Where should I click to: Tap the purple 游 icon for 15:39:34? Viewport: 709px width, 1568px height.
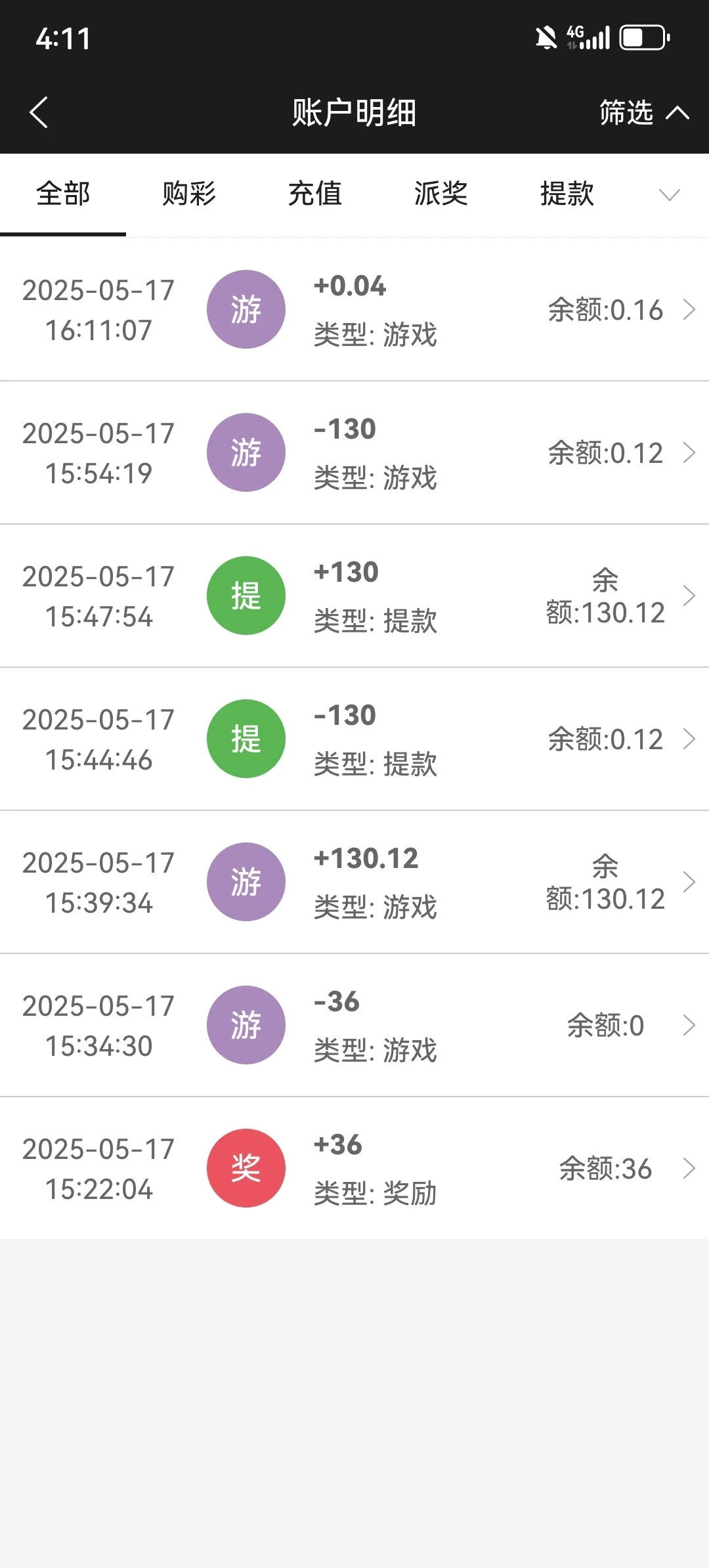pyautogui.click(x=246, y=882)
